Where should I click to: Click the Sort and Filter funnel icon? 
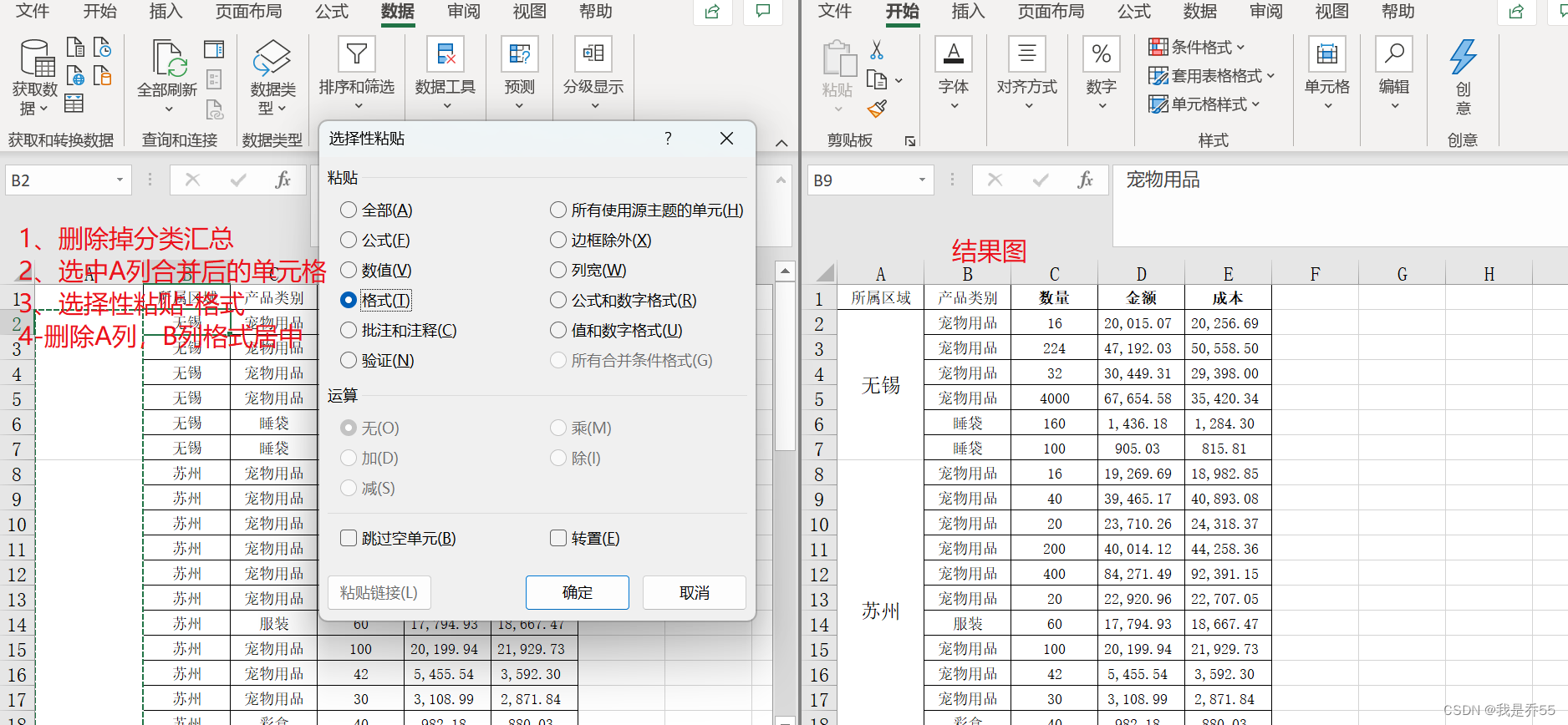(357, 54)
